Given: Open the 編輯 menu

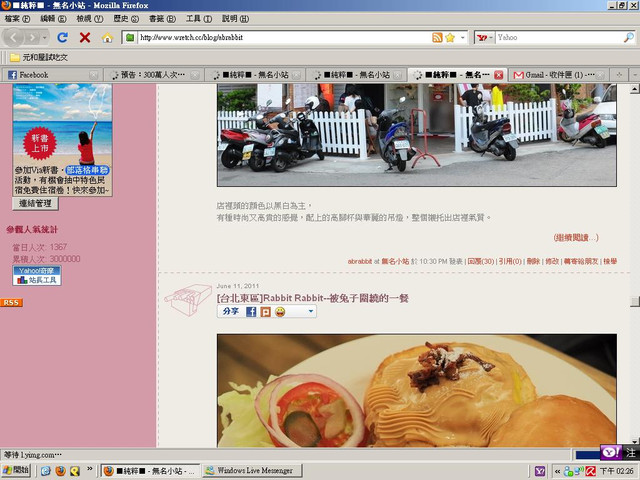Looking at the screenshot, I should (x=53, y=19).
